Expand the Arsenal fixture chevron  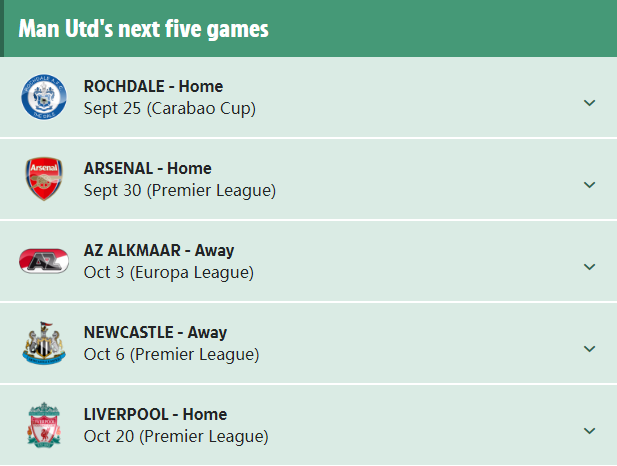tap(589, 185)
